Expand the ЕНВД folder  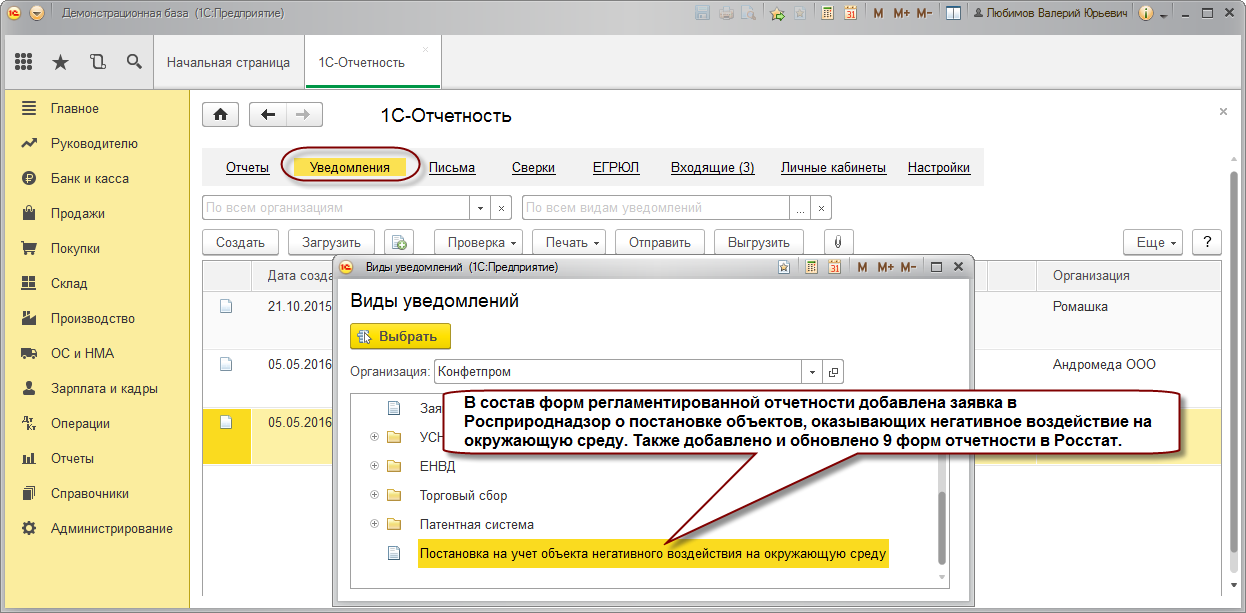(x=375, y=466)
